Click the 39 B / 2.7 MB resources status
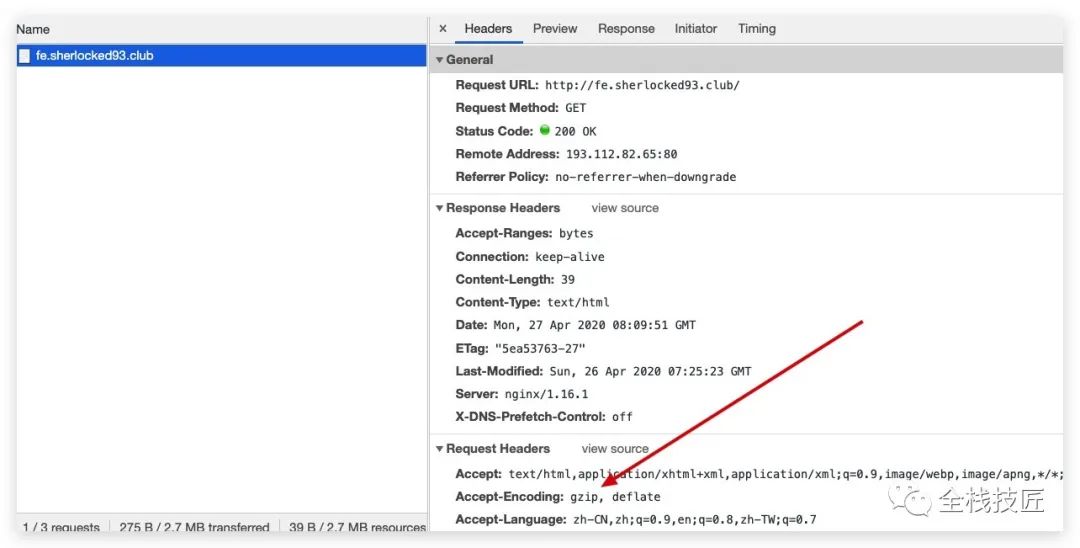Screen dimensions: 1080x548 [357, 527]
